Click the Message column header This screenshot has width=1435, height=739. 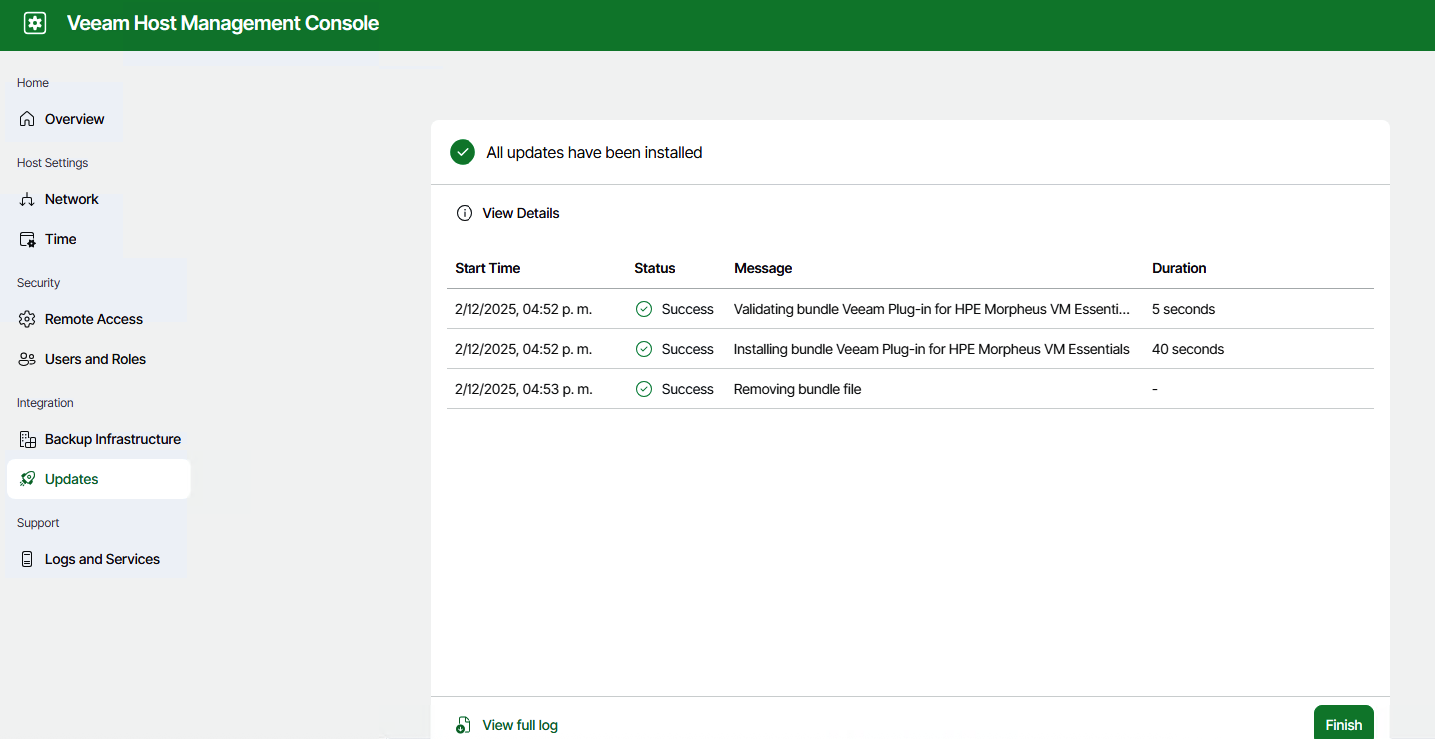(763, 268)
